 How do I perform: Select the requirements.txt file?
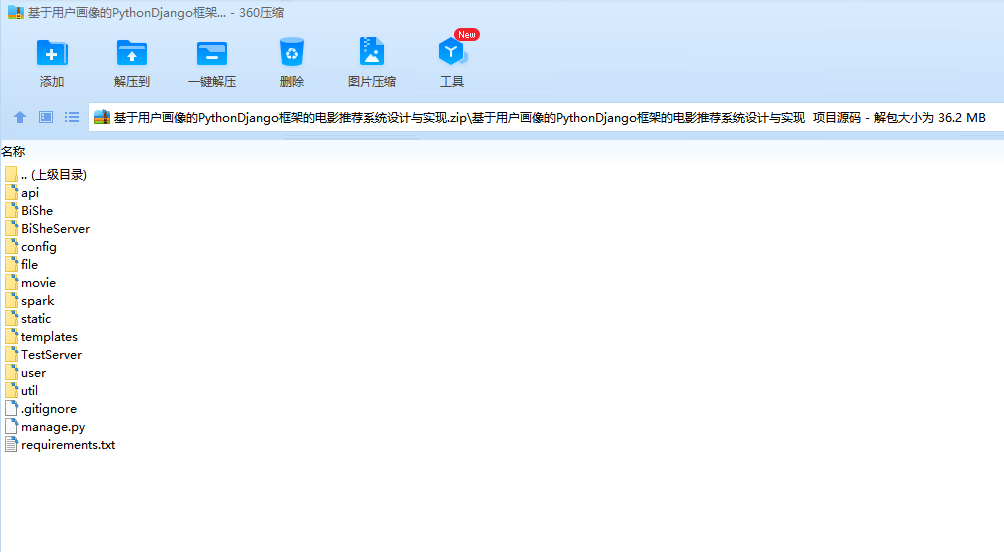click(60, 444)
